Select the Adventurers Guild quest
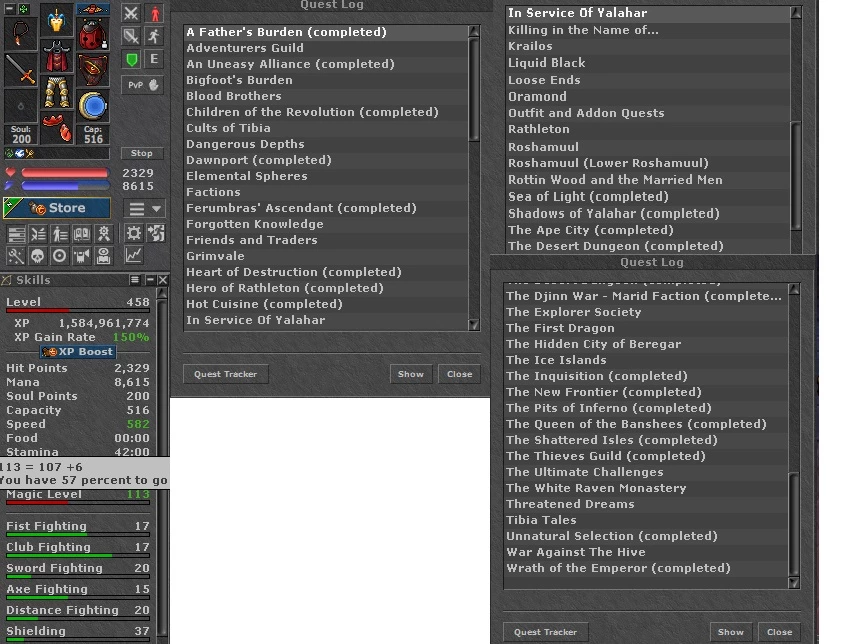The width and height of the screenshot is (864, 644). pyautogui.click(x=326, y=48)
